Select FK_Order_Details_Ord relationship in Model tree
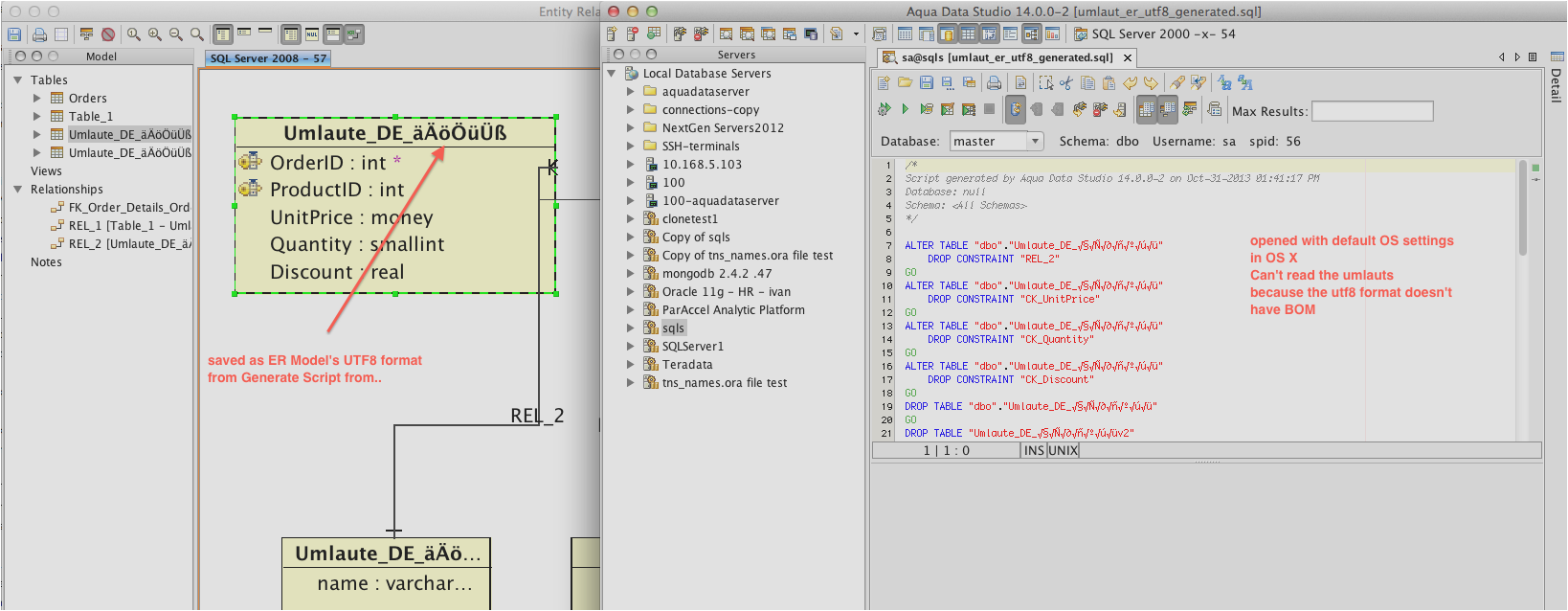1568x611 pixels. coord(128,208)
